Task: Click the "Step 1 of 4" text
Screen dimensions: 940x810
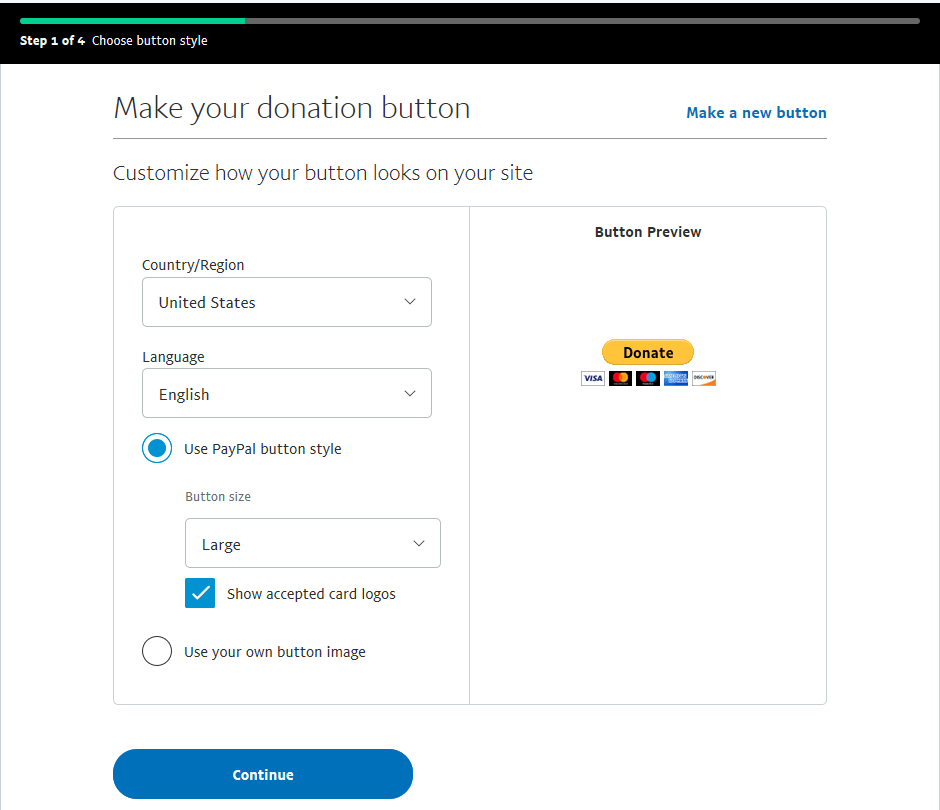Action: coord(53,41)
